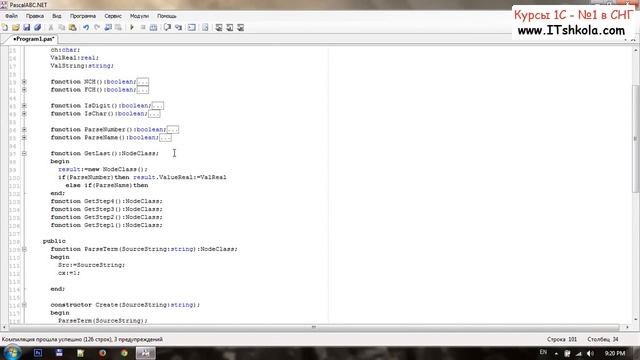
Task: Click the 9:20 PM taskbar clock
Action: coord(615,353)
